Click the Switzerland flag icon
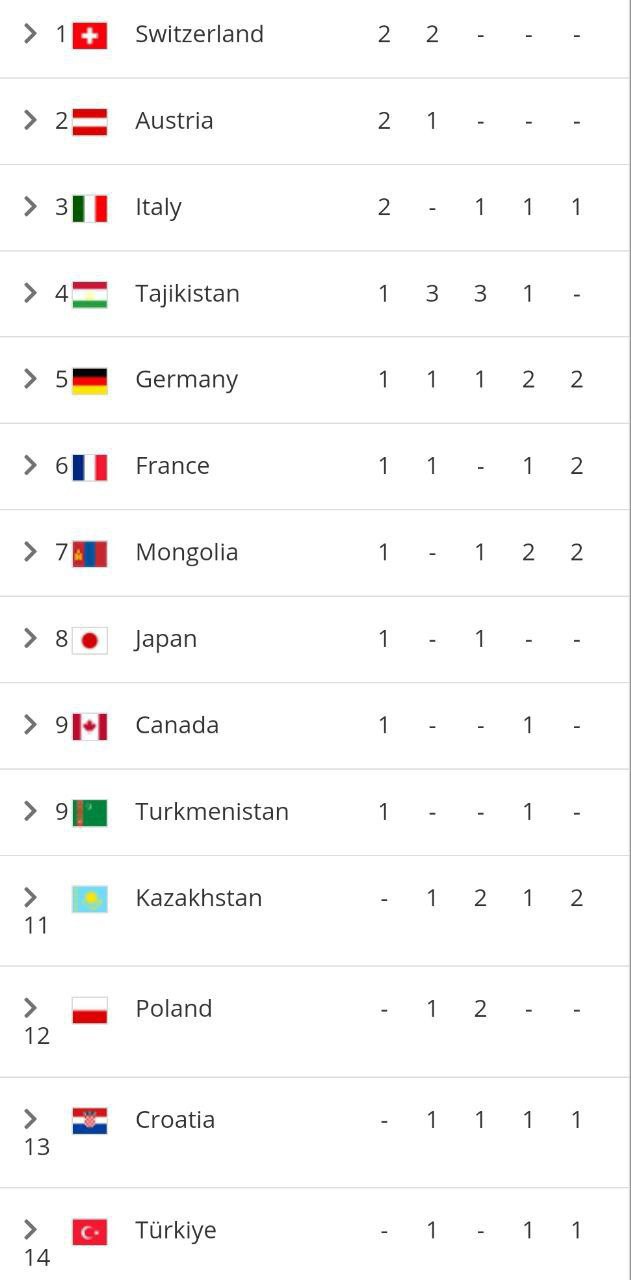This screenshot has height=1280, width=631. pos(90,35)
